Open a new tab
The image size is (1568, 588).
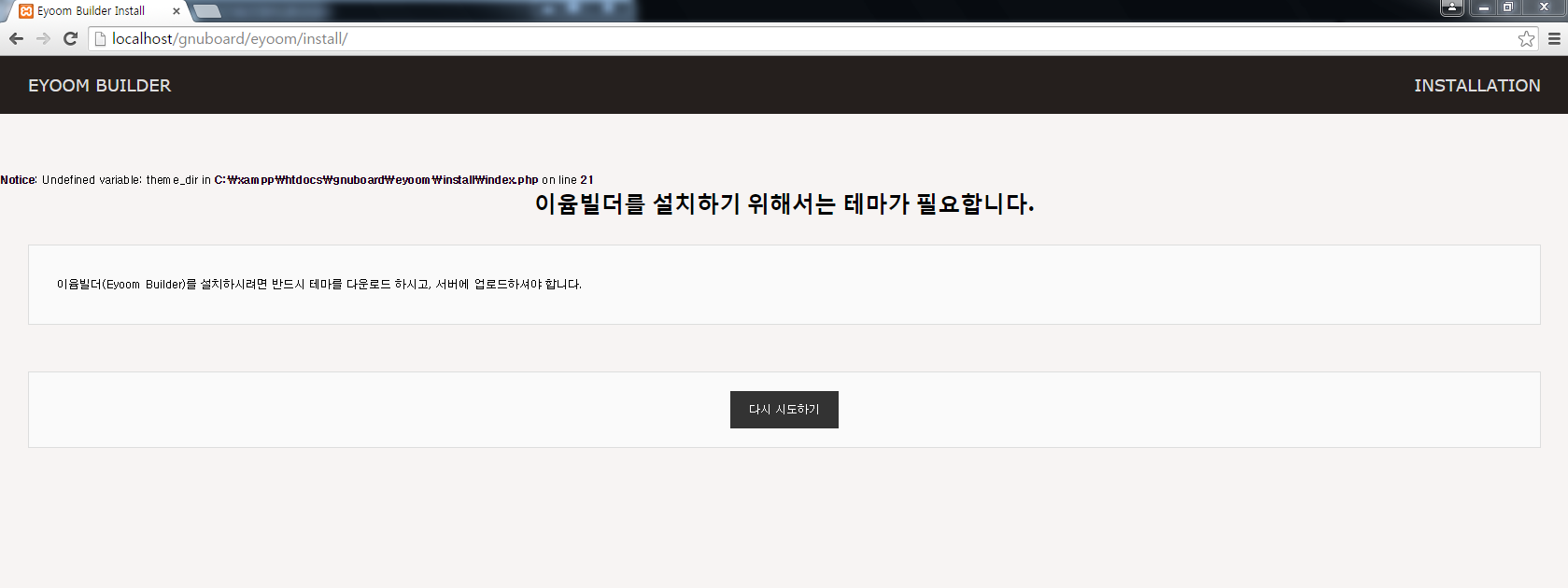click(x=207, y=11)
